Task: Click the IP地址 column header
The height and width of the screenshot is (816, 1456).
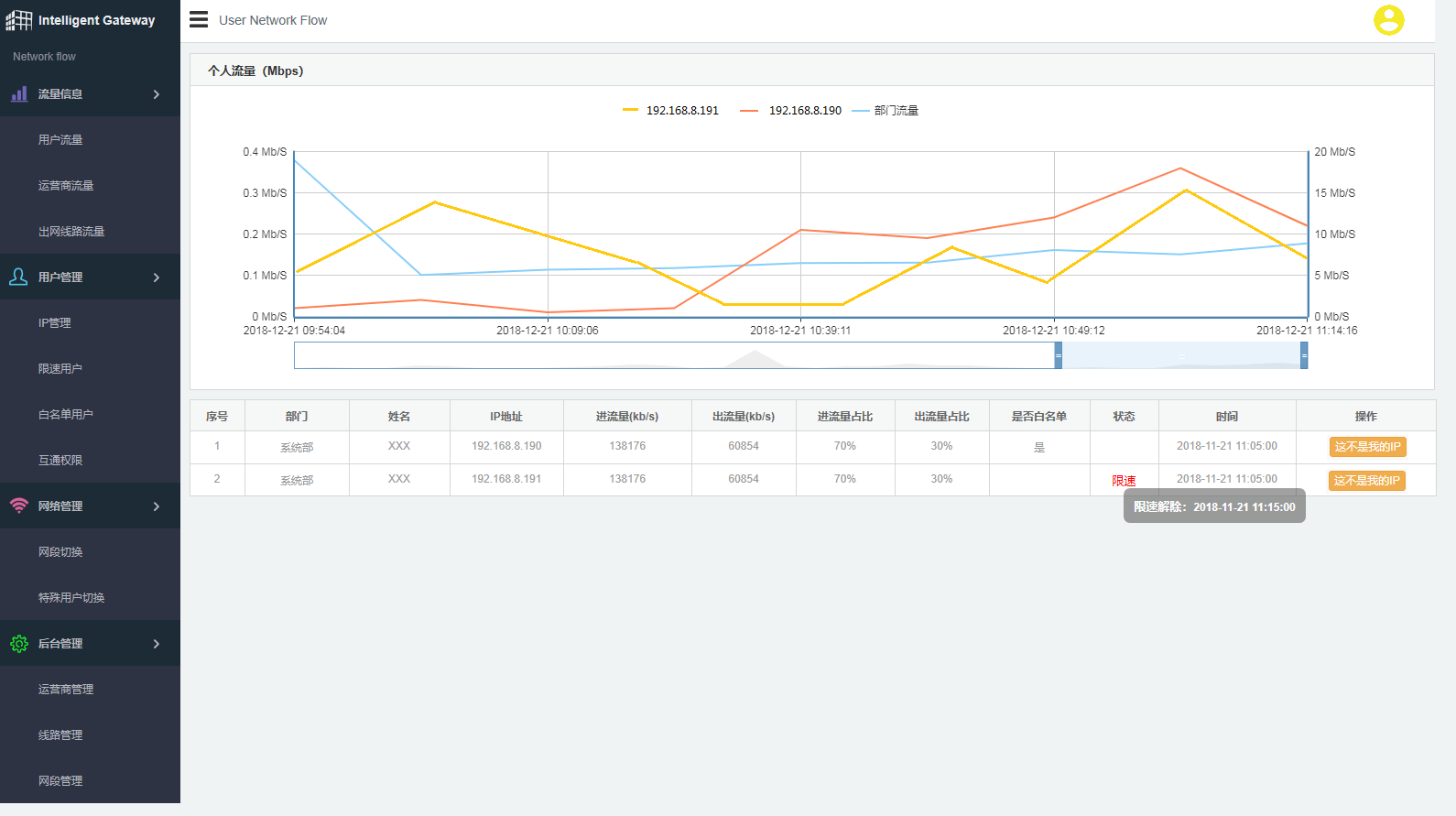Action: tap(506, 416)
